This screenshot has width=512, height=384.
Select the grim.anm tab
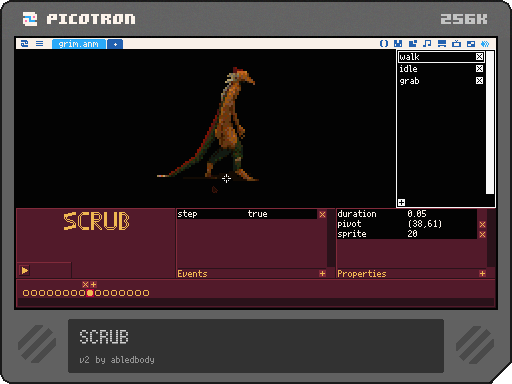tap(79, 44)
